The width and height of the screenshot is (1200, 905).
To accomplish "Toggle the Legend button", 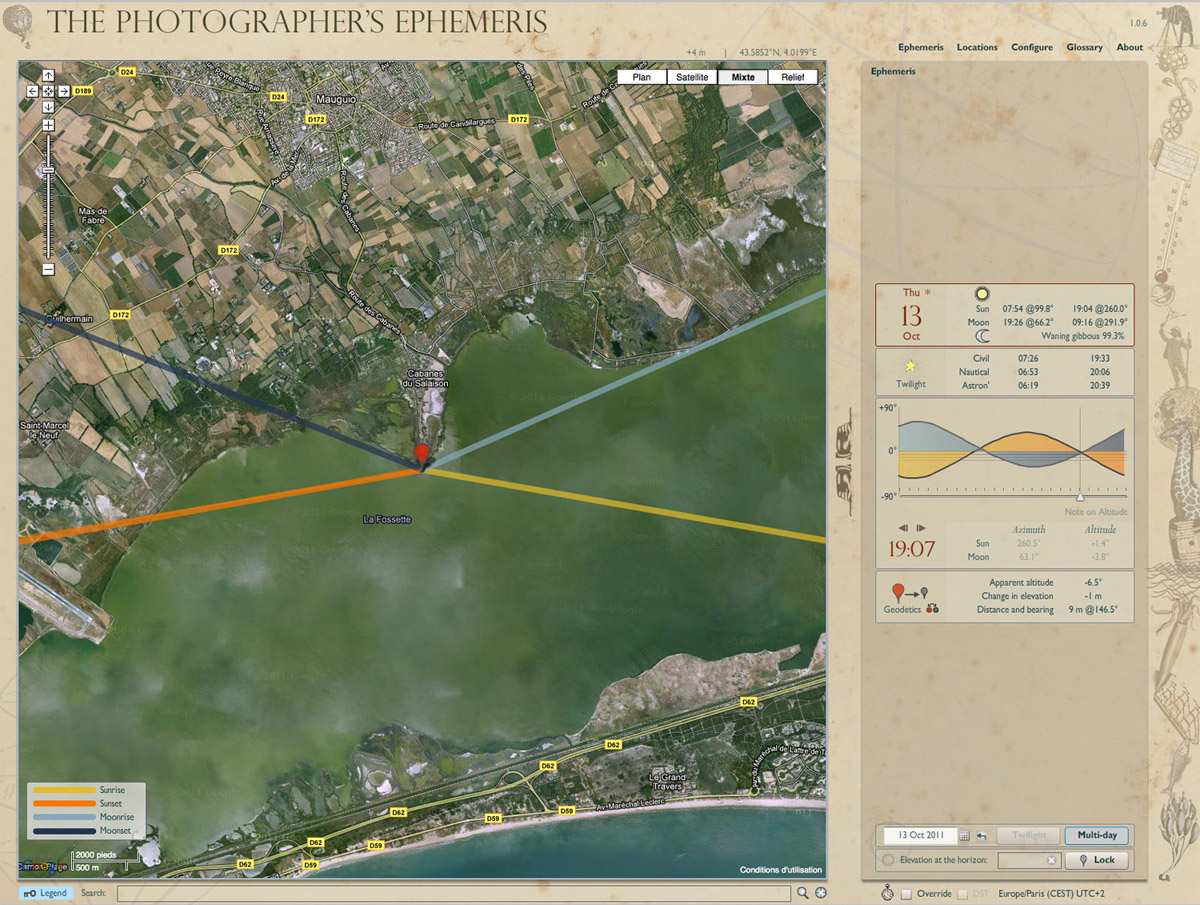I will (x=46, y=893).
